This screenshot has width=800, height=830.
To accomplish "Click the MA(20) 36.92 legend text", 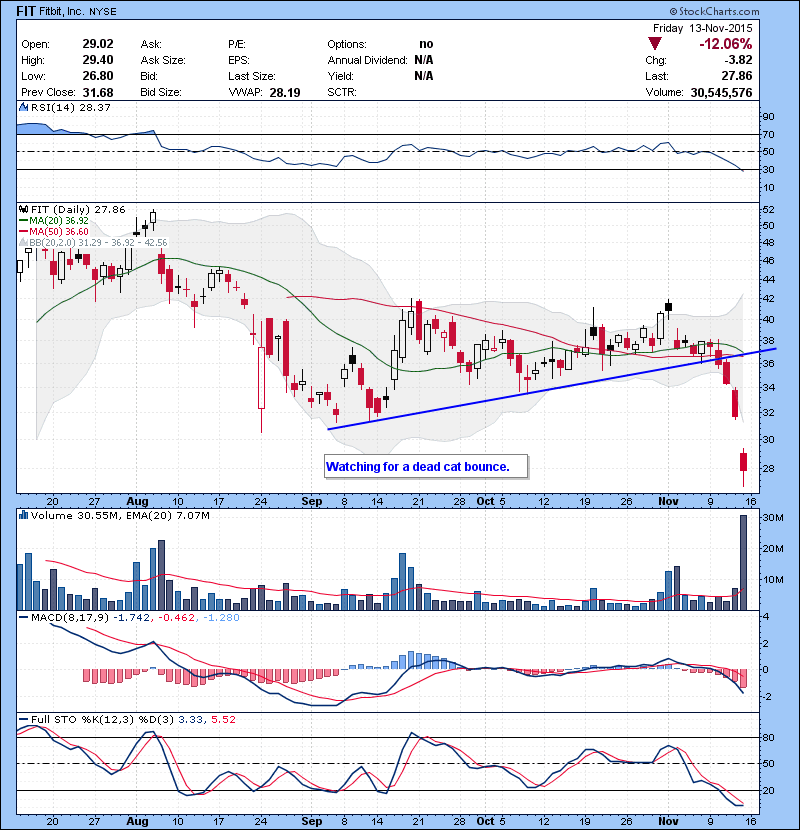I will click(59, 220).
